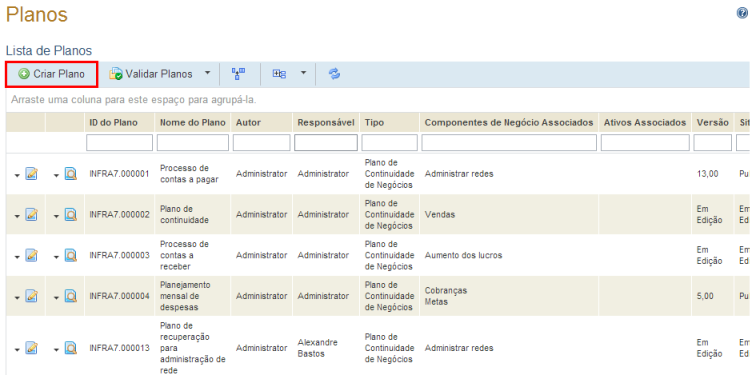
Task: Sort by Autor column header
Action: point(248,123)
